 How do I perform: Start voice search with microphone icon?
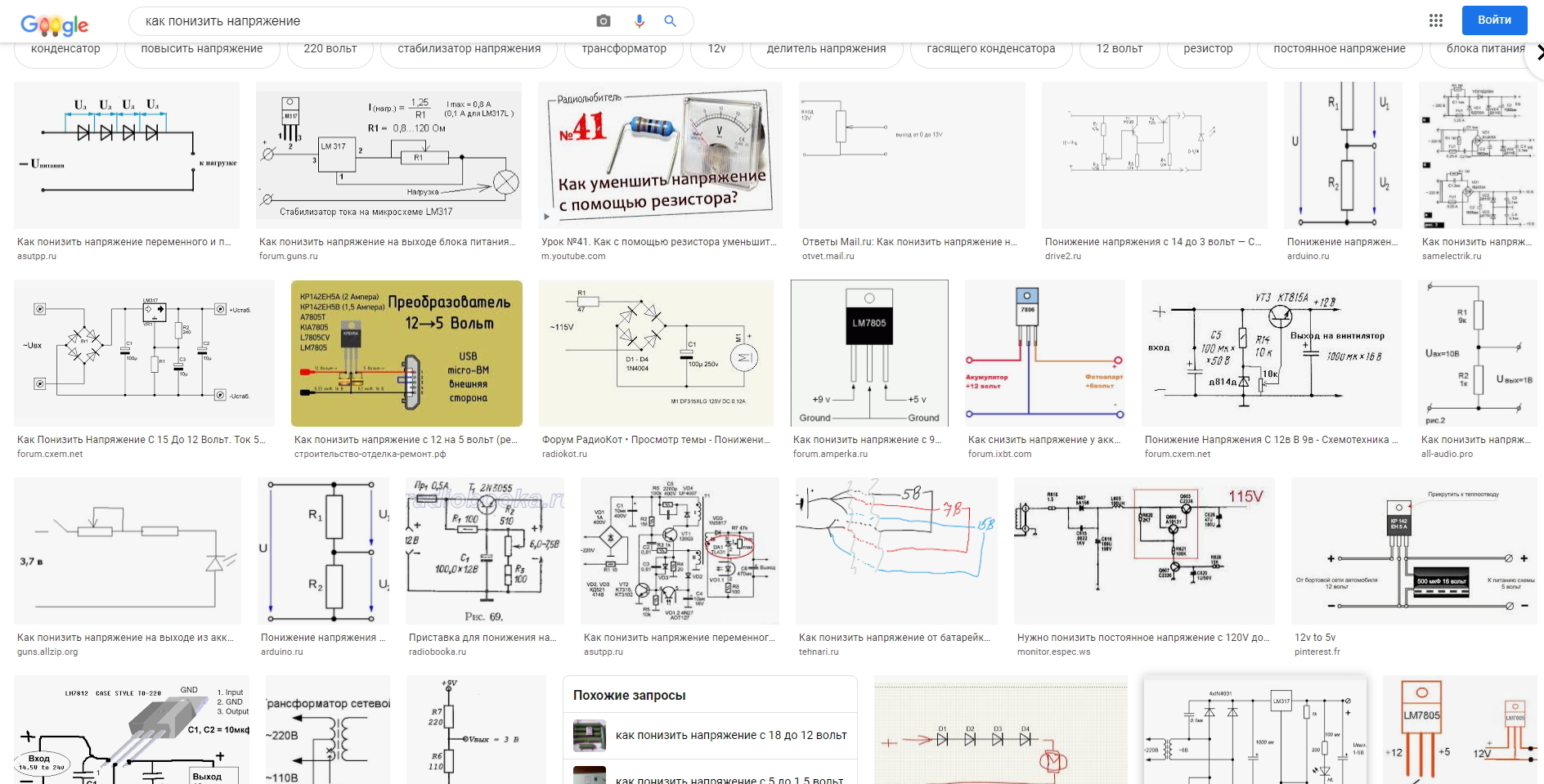[x=640, y=21]
